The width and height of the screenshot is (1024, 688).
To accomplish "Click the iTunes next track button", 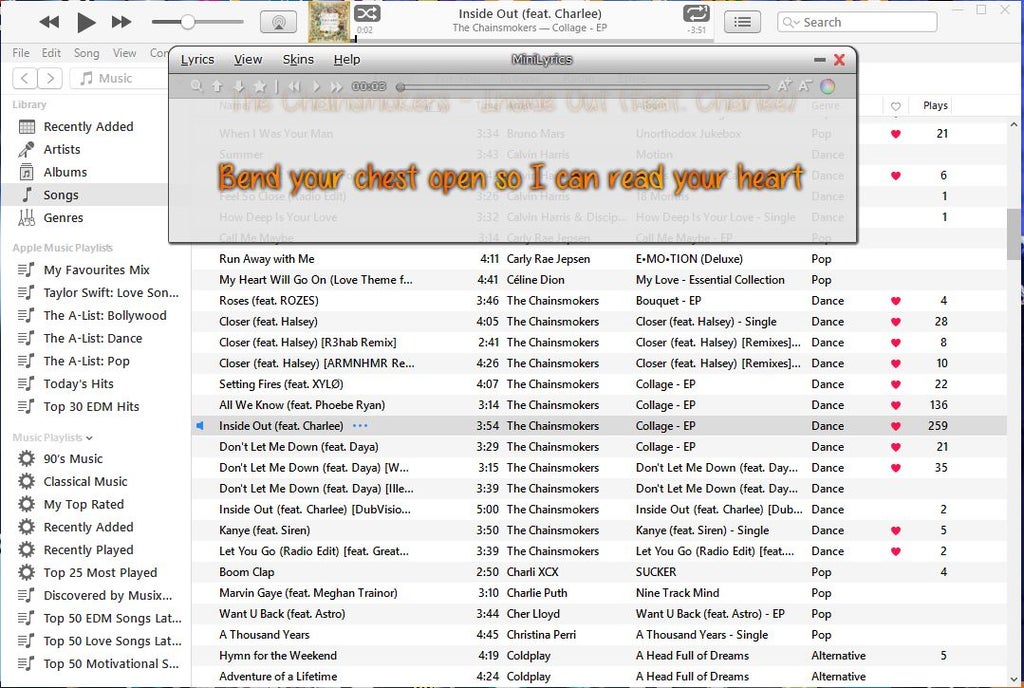I will click(x=121, y=22).
